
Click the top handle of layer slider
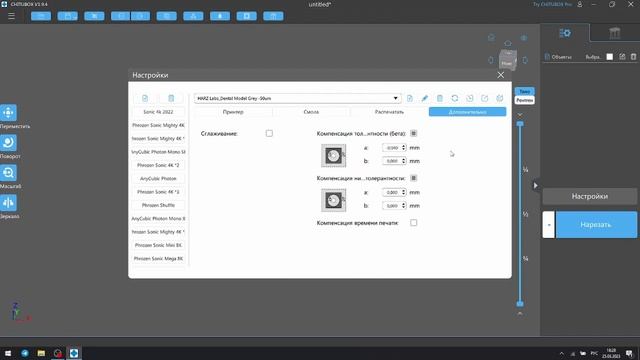[520, 124]
